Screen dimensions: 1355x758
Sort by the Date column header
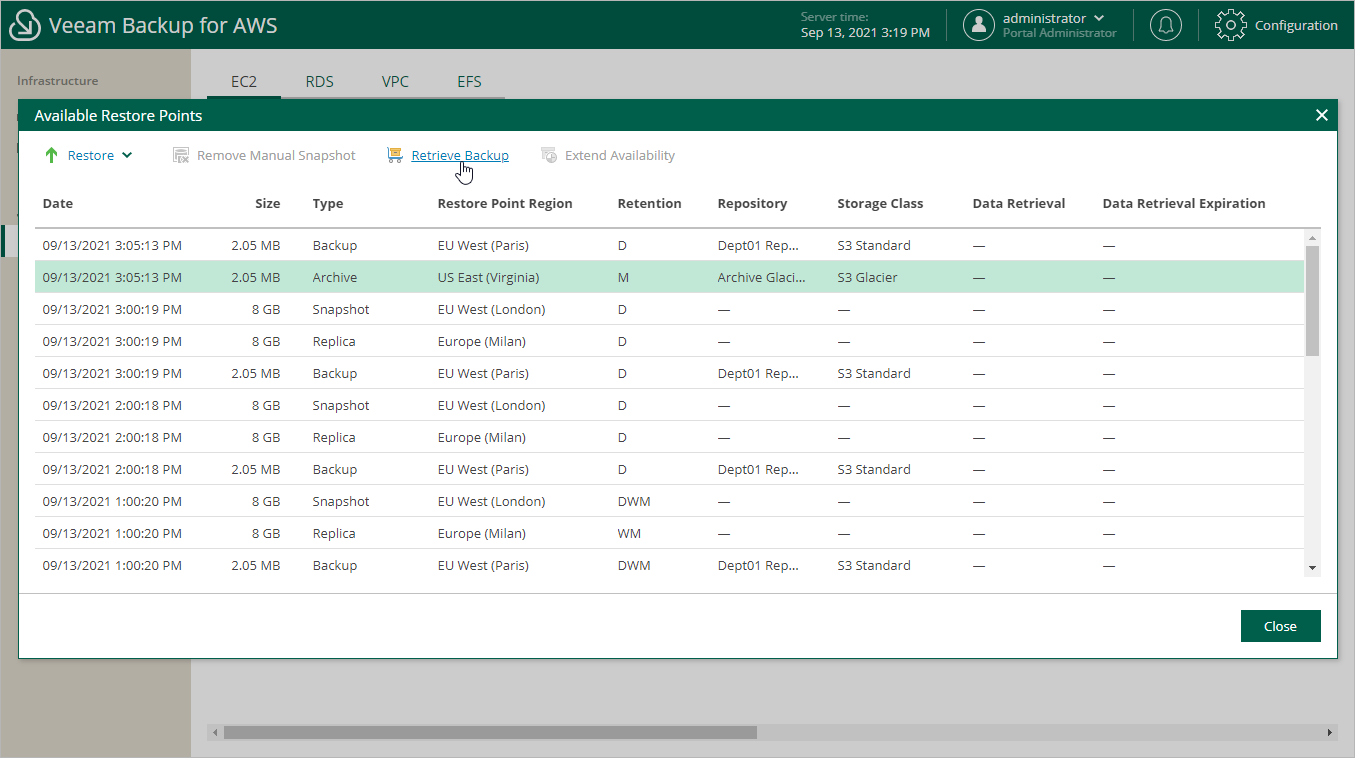[58, 203]
